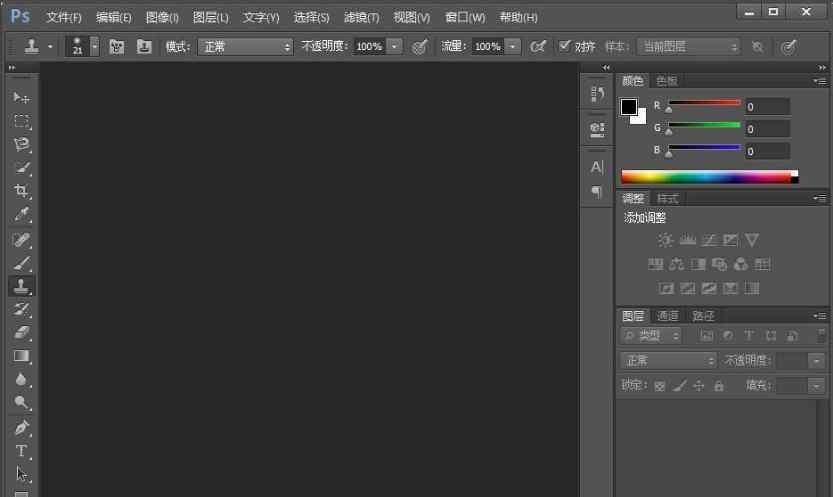Open the 填充 fill slider arrow
The height and width of the screenshot is (497, 833).
(x=817, y=386)
